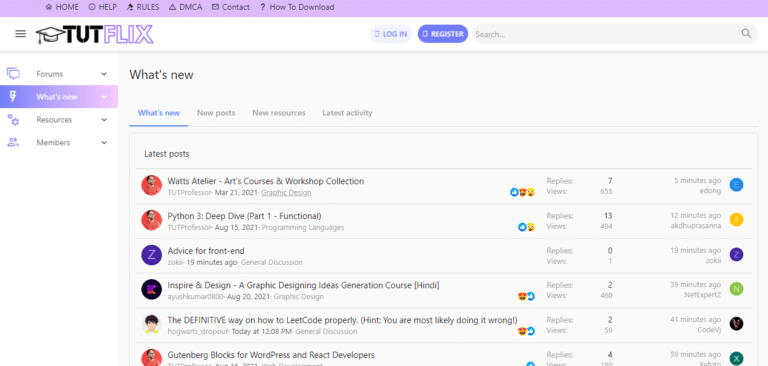Expand the Forums sidebar chevron
This screenshot has width=768, height=366.
104,74
